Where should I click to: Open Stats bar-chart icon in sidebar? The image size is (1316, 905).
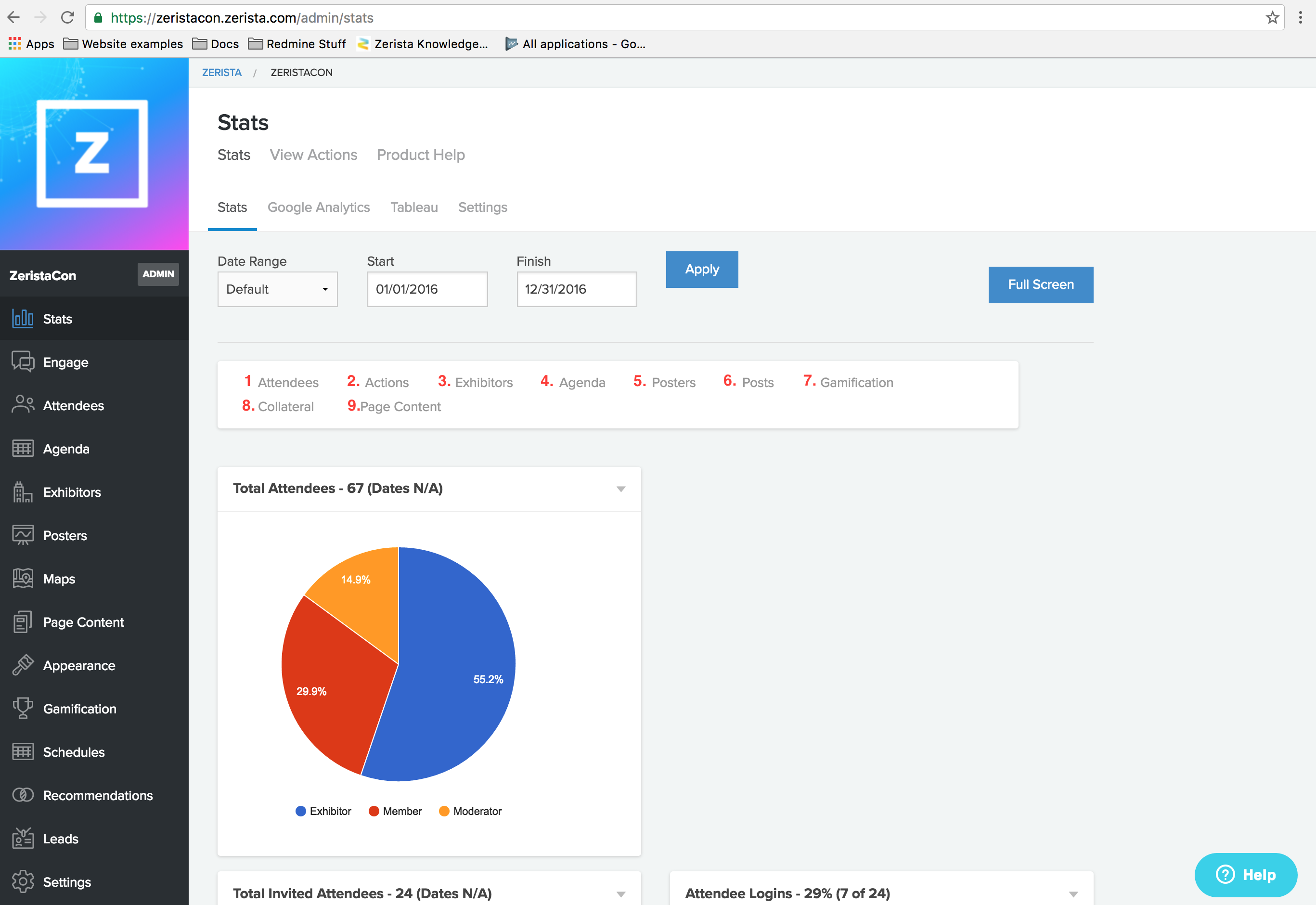[x=23, y=319]
